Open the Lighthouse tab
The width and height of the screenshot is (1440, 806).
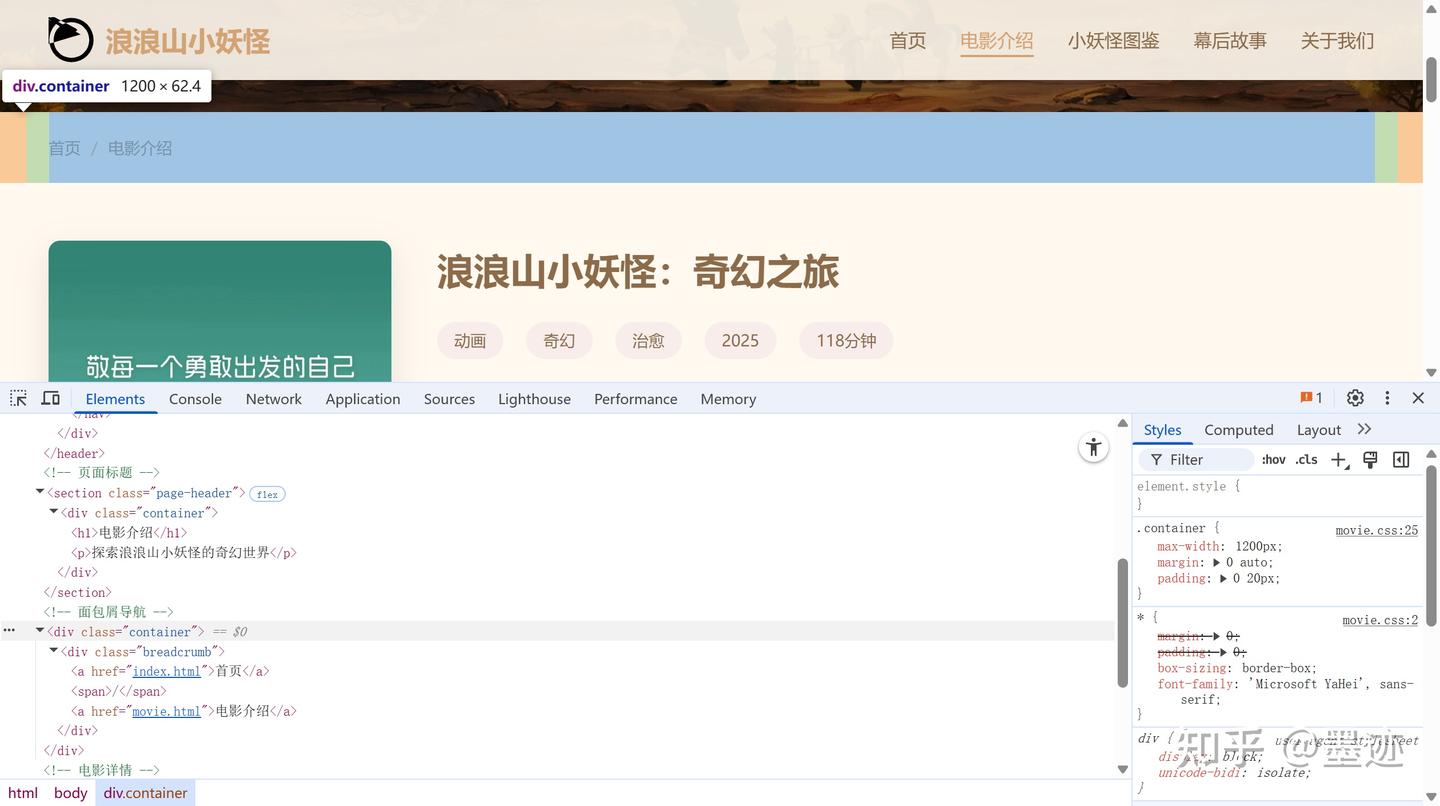pyautogui.click(x=535, y=398)
